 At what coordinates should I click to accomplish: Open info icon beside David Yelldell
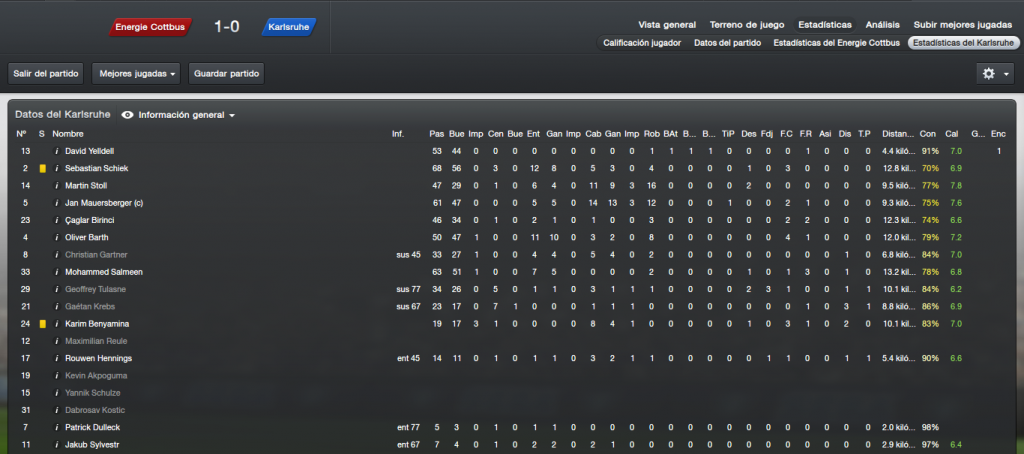pyautogui.click(x=57, y=151)
